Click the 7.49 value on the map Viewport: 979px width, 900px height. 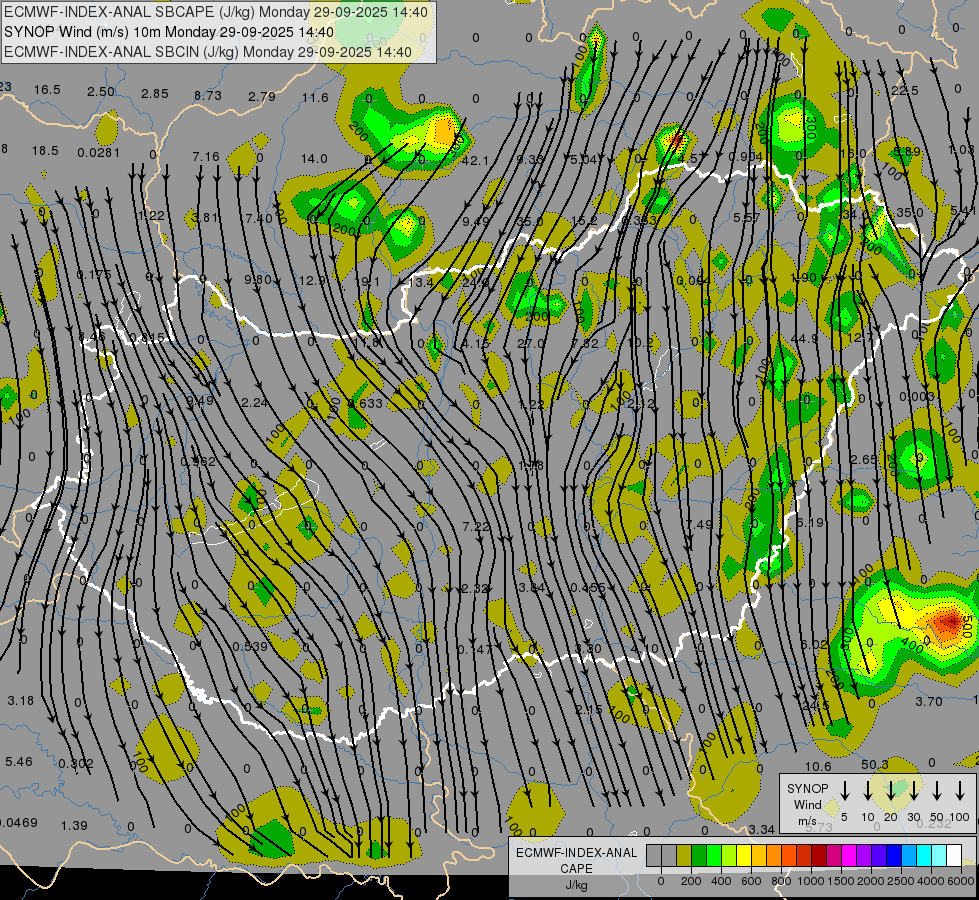[699, 524]
